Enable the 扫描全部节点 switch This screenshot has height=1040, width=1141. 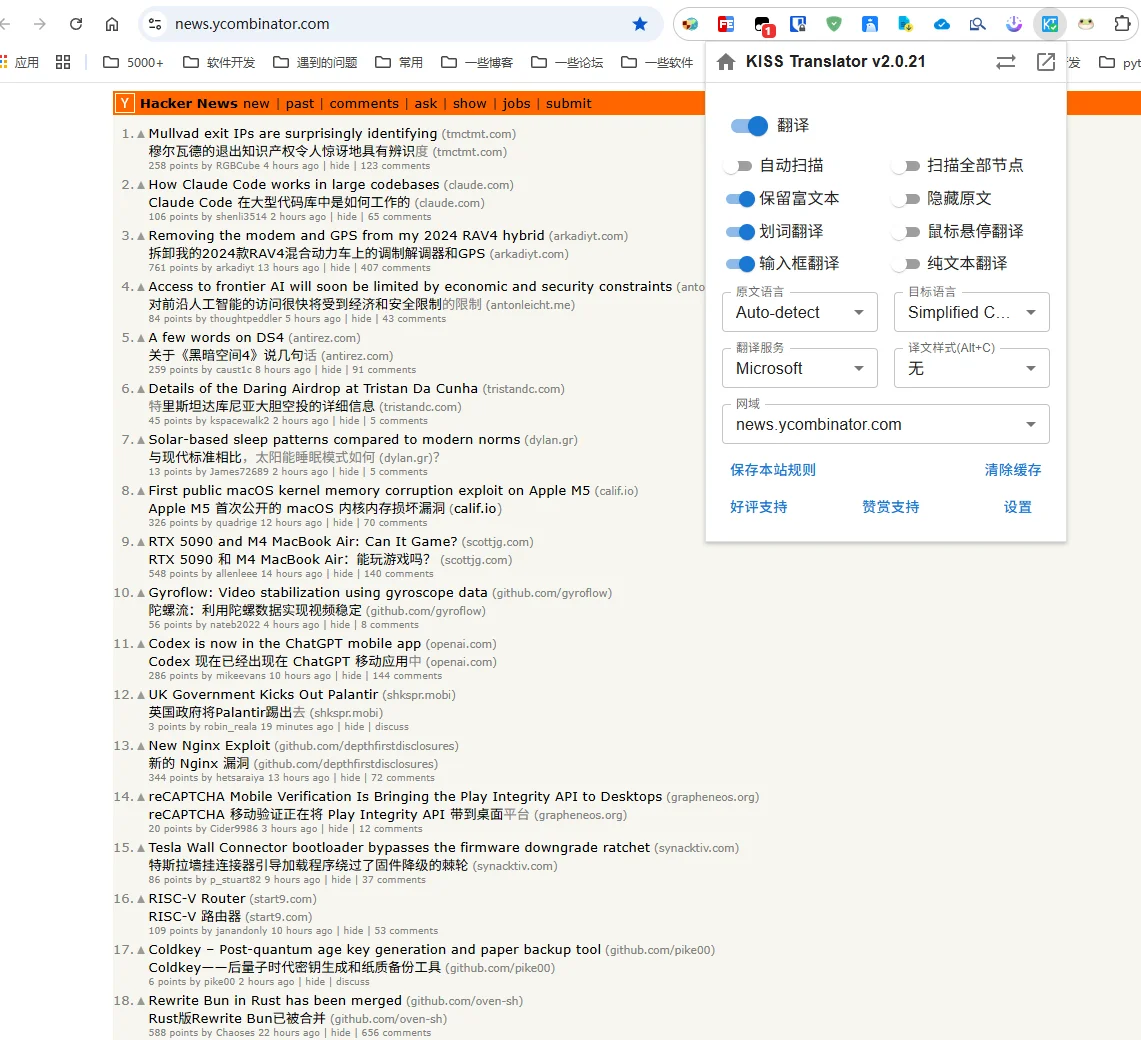pyautogui.click(x=907, y=166)
